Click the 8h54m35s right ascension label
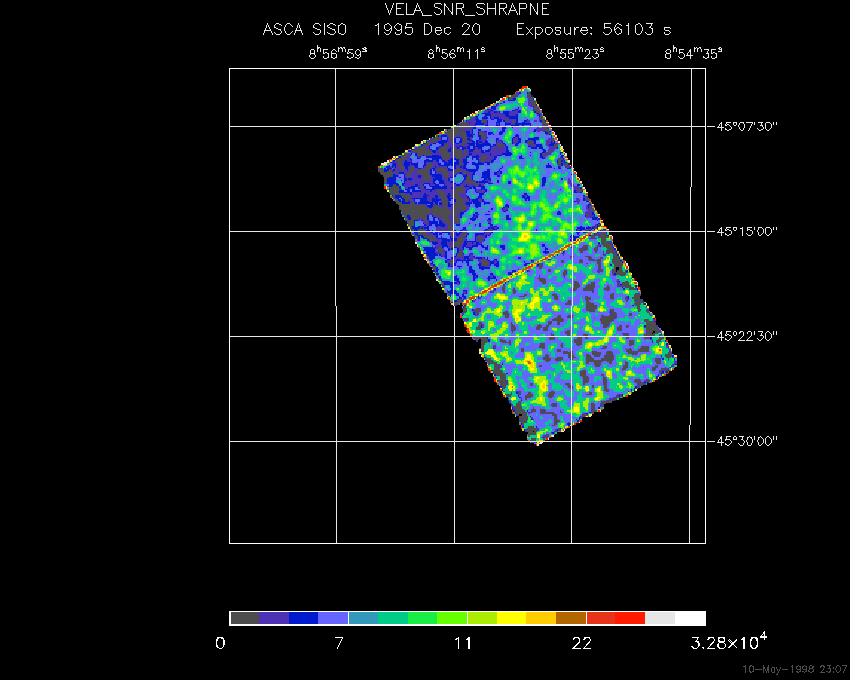 (x=693, y=54)
